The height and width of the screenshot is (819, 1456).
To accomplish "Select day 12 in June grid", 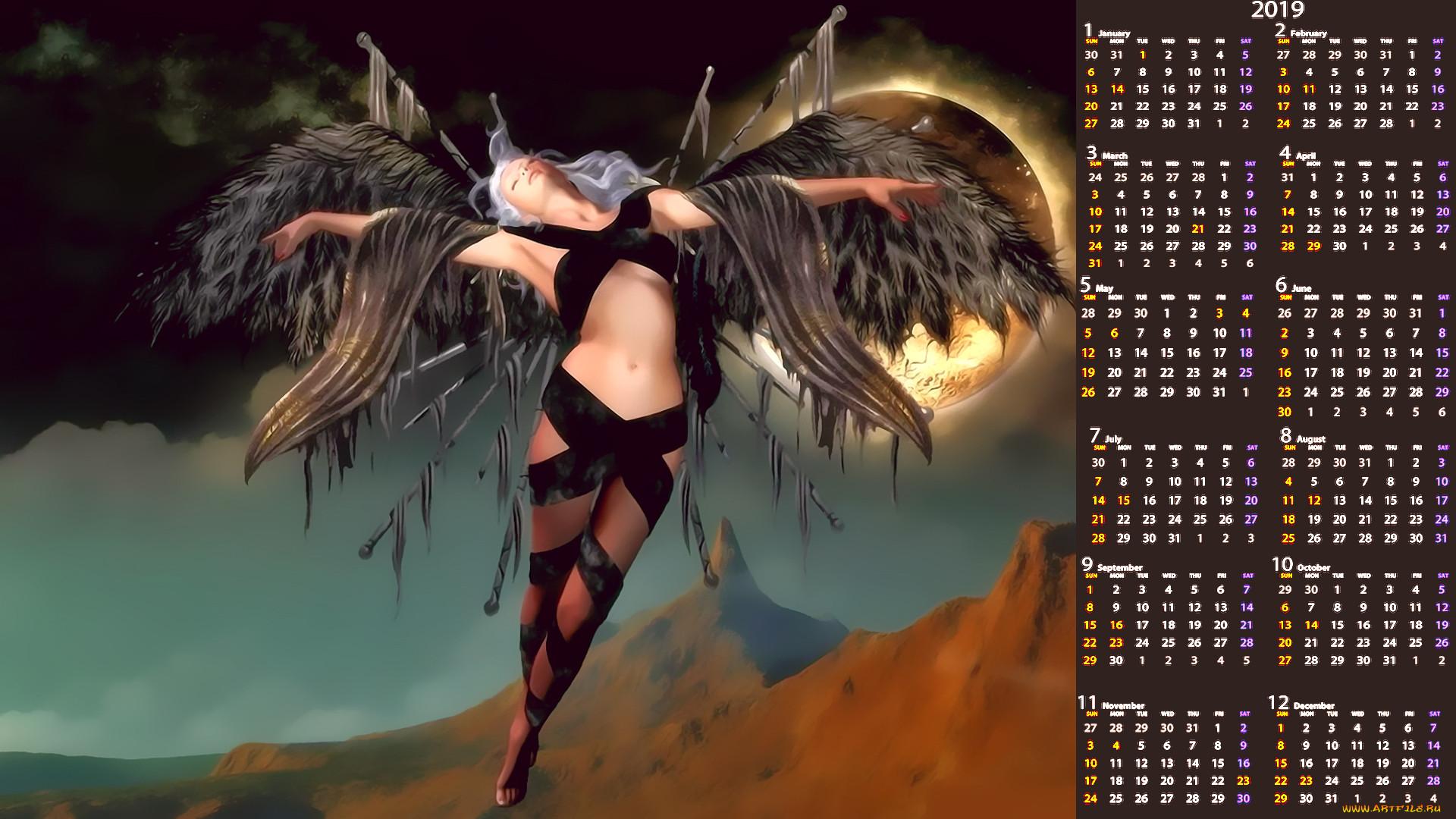I will coord(1363,353).
